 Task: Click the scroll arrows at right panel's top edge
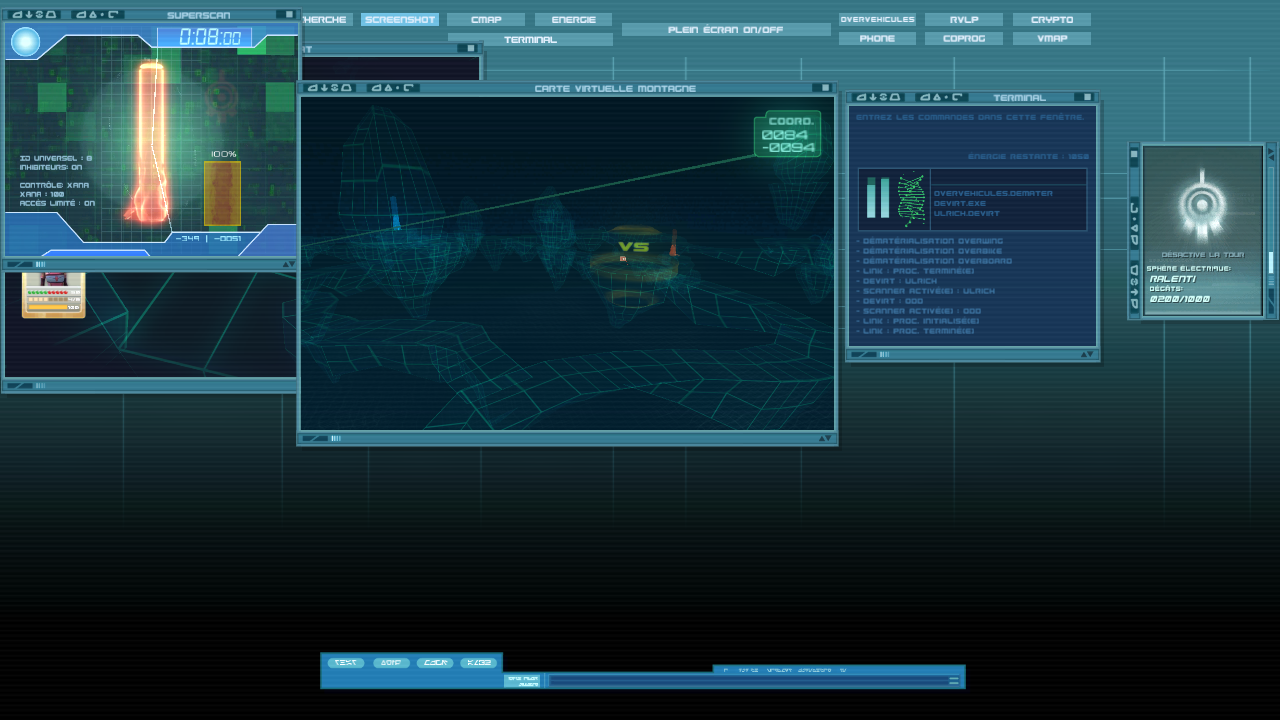tap(1271, 155)
